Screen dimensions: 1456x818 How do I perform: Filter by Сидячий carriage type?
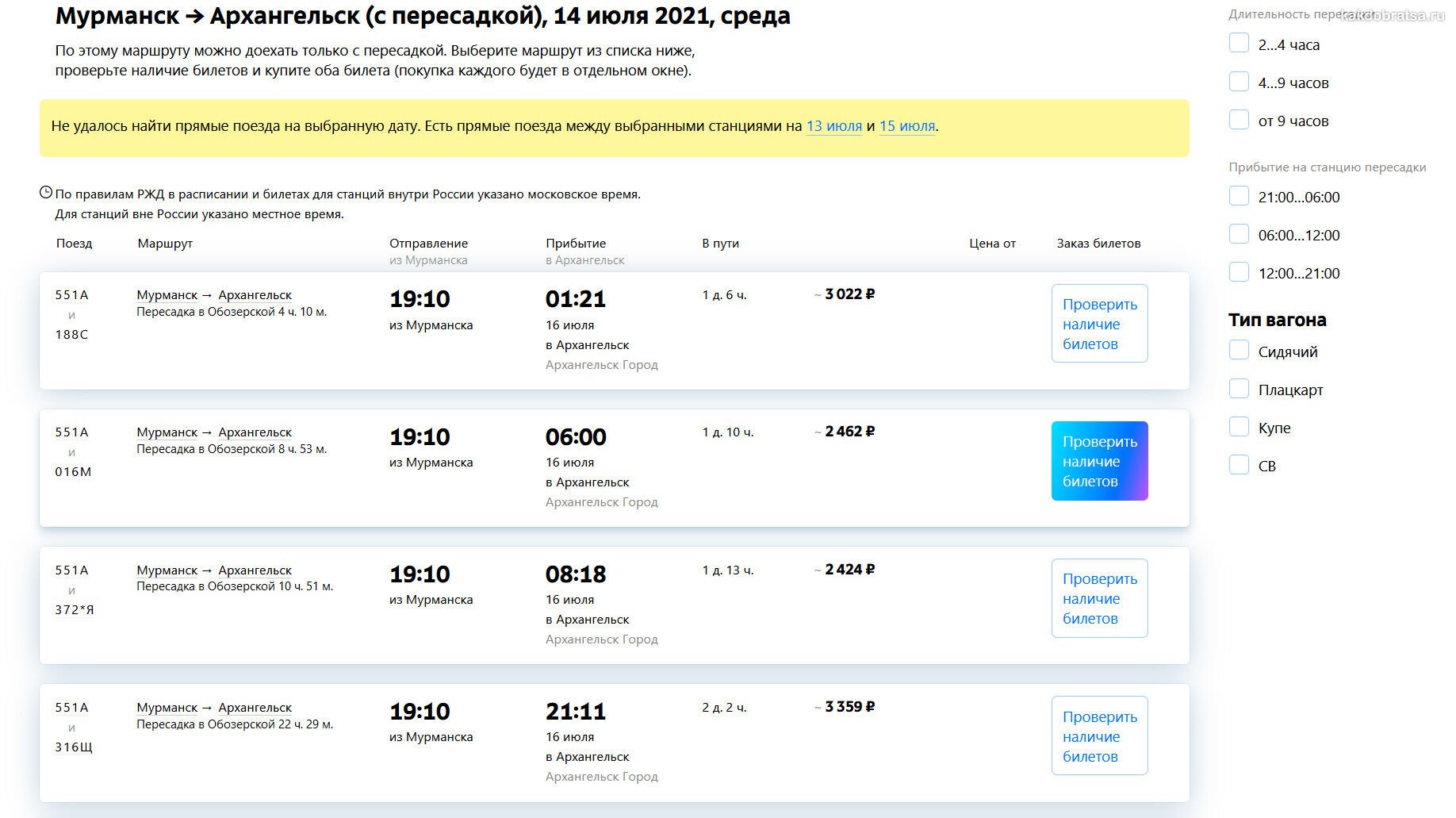[x=1239, y=351]
